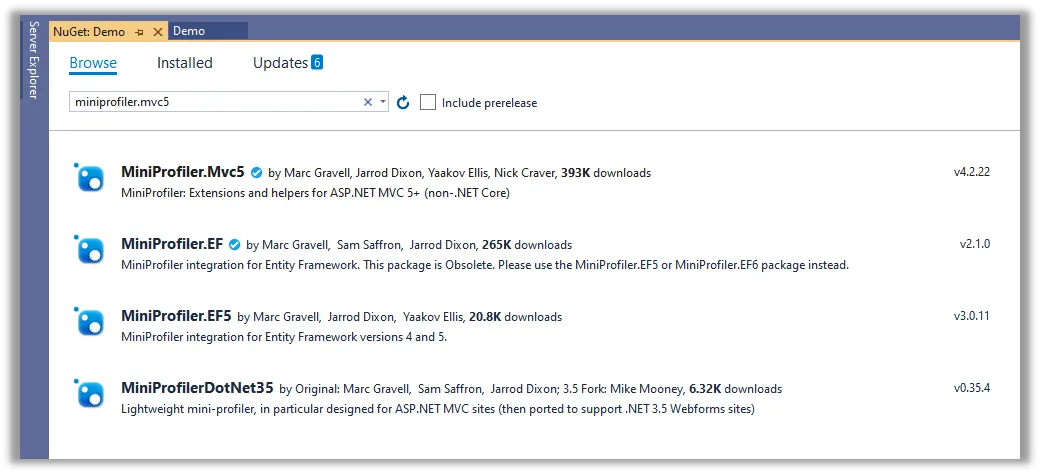
Task: Click the ASP.NET MVC 5+ extensions description
Action: point(315,193)
